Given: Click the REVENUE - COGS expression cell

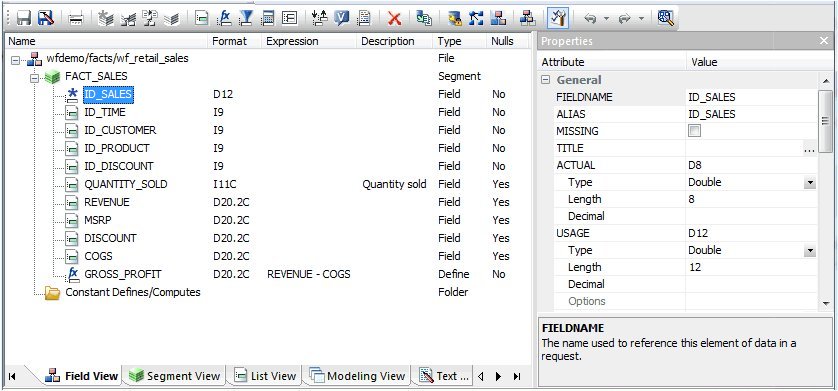Looking at the screenshot, I should coord(308,274).
